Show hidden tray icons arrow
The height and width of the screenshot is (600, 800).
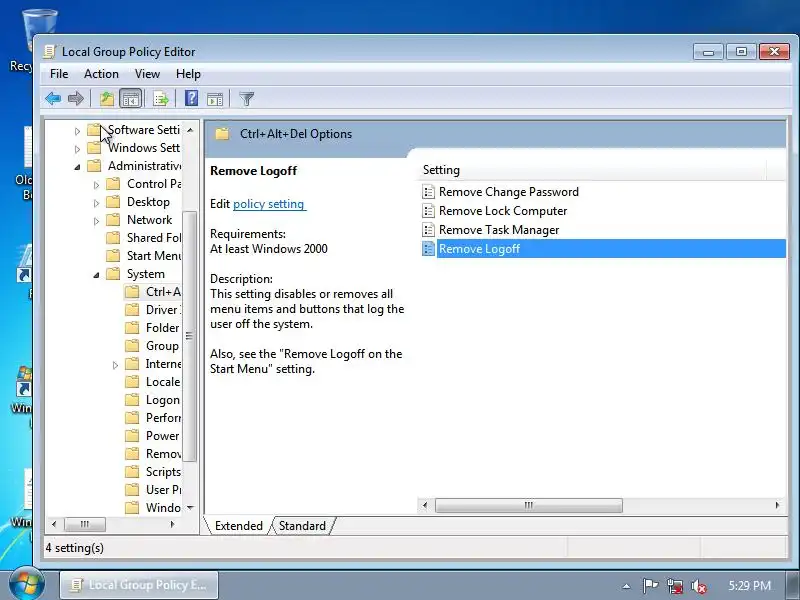[x=626, y=586]
